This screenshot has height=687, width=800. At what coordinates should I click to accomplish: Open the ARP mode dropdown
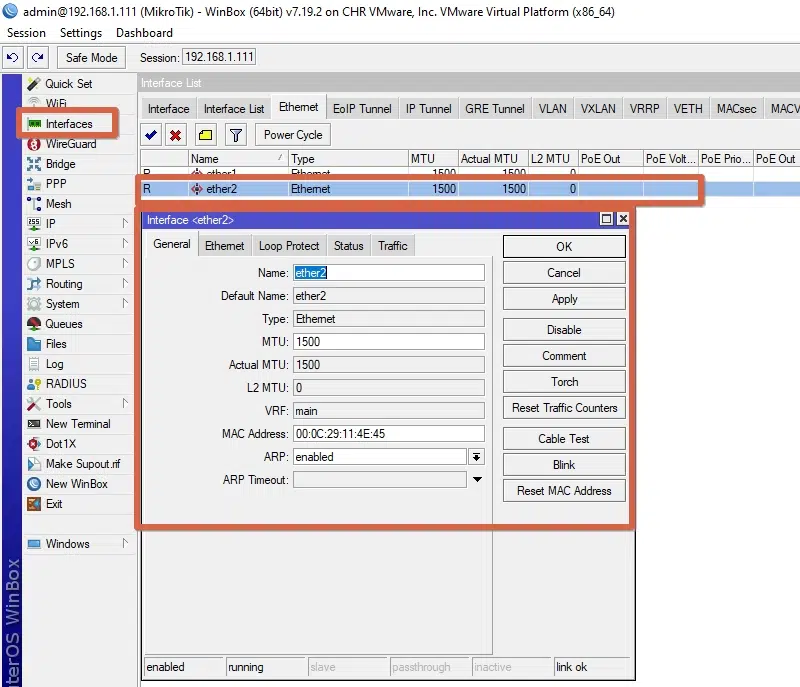(477, 457)
